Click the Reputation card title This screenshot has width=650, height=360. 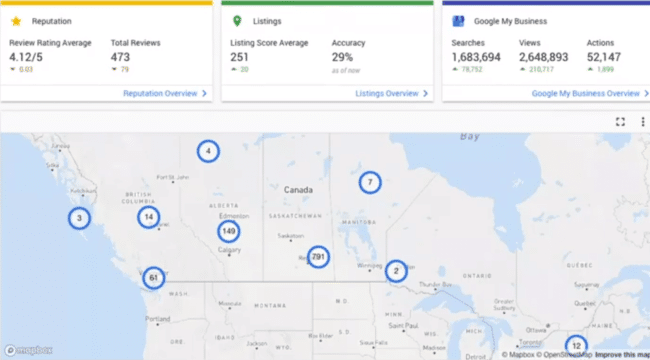click(51, 21)
